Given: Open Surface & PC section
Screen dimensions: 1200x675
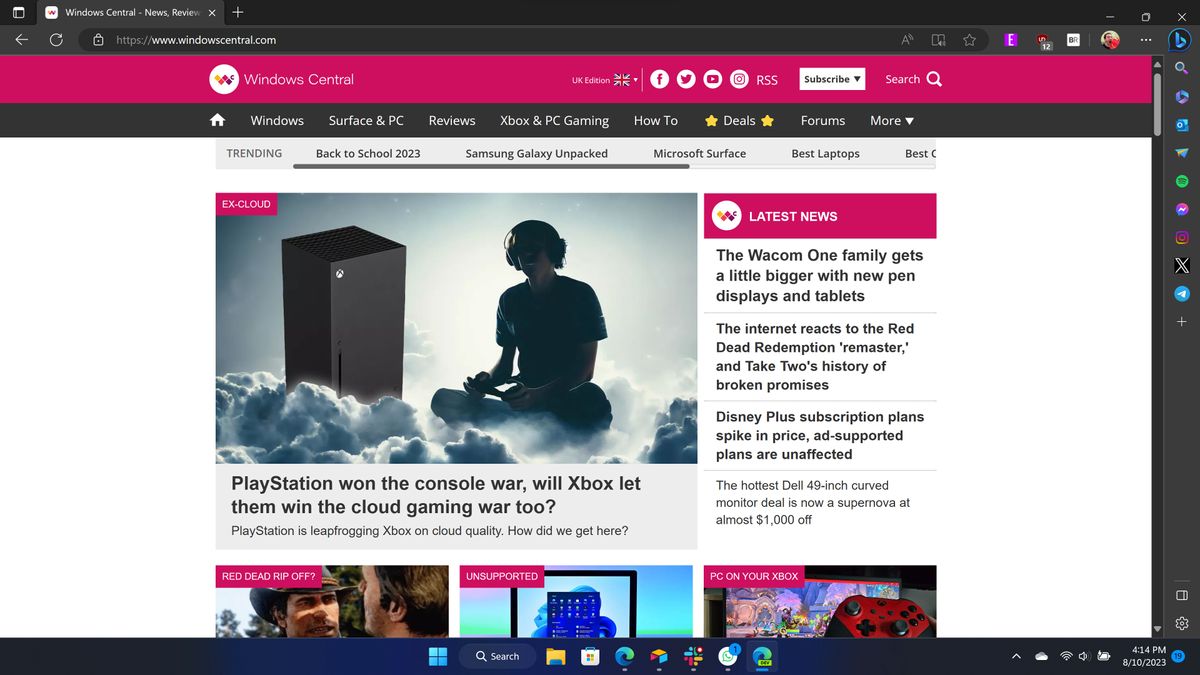Looking at the screenshot, I should [366, 120].
